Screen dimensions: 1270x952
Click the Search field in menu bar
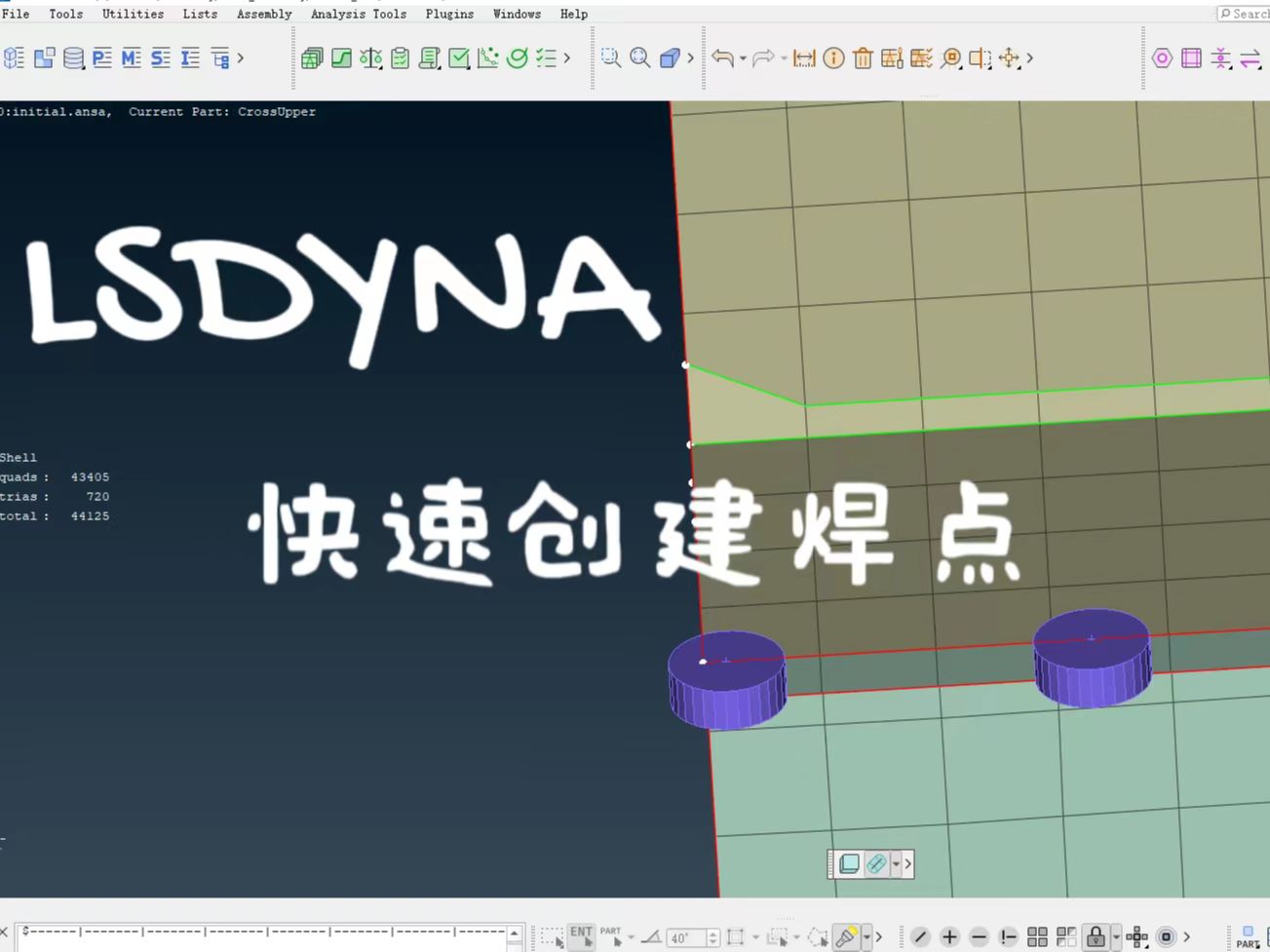click(x=1244, y=14)
